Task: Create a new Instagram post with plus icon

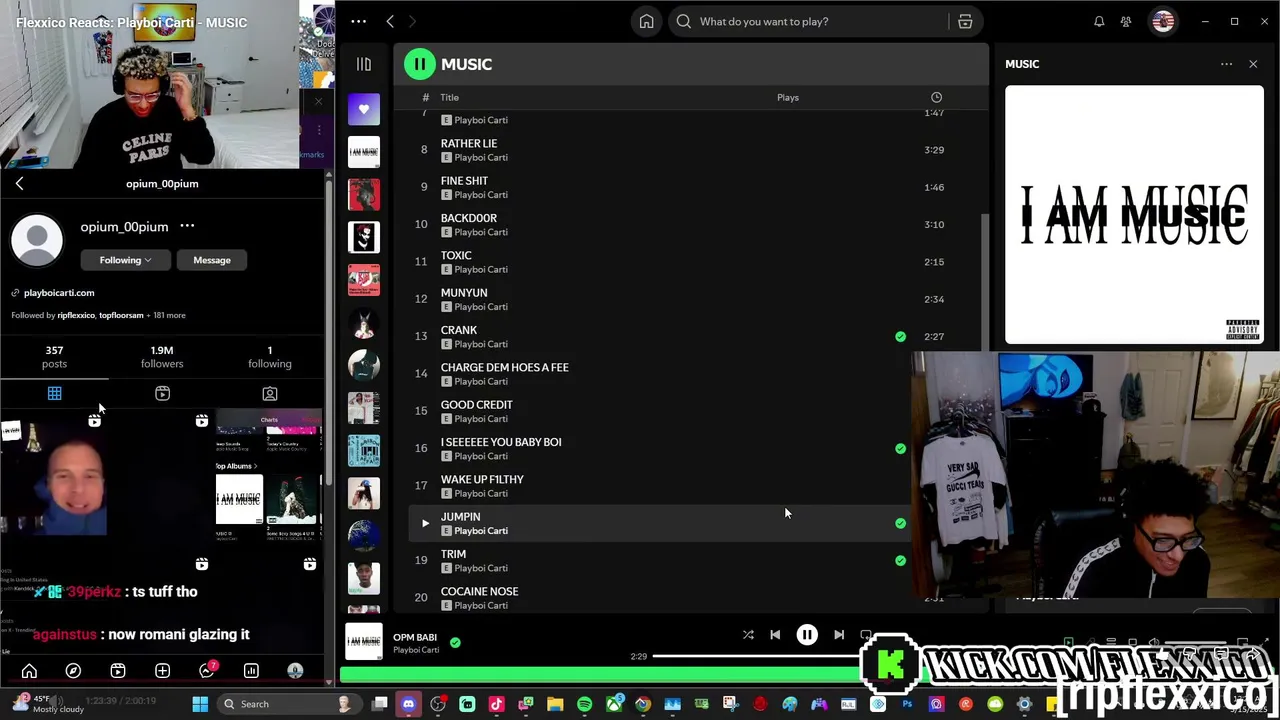Action: pos(162,671)
